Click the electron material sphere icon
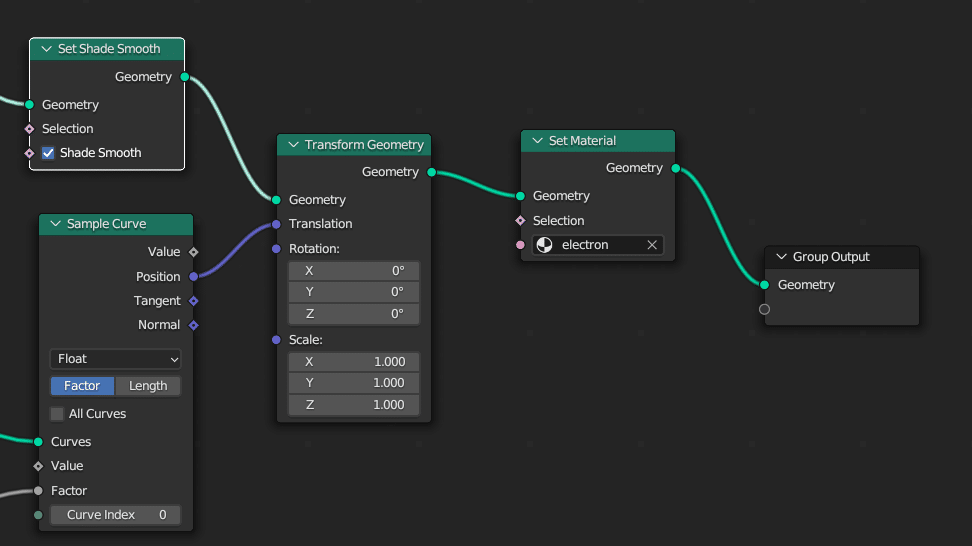972x546 pixels. [x=545, y=245]
